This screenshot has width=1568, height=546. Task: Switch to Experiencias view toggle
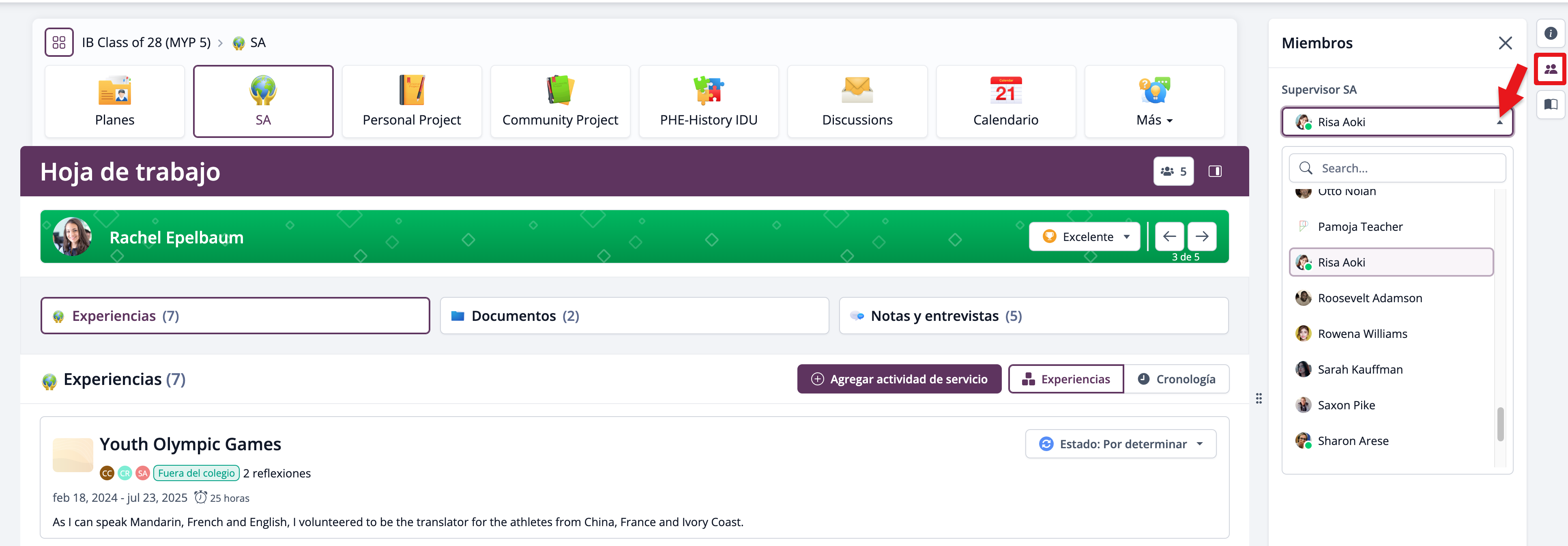(x=1066, y=379)
